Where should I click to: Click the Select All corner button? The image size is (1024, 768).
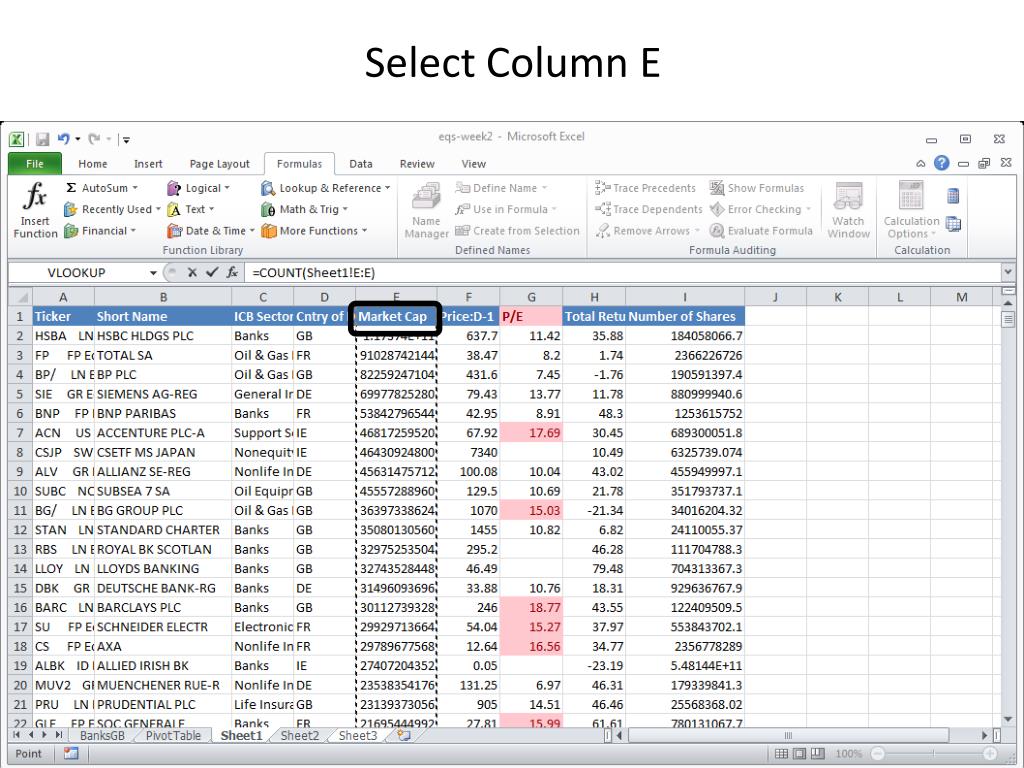20,297
